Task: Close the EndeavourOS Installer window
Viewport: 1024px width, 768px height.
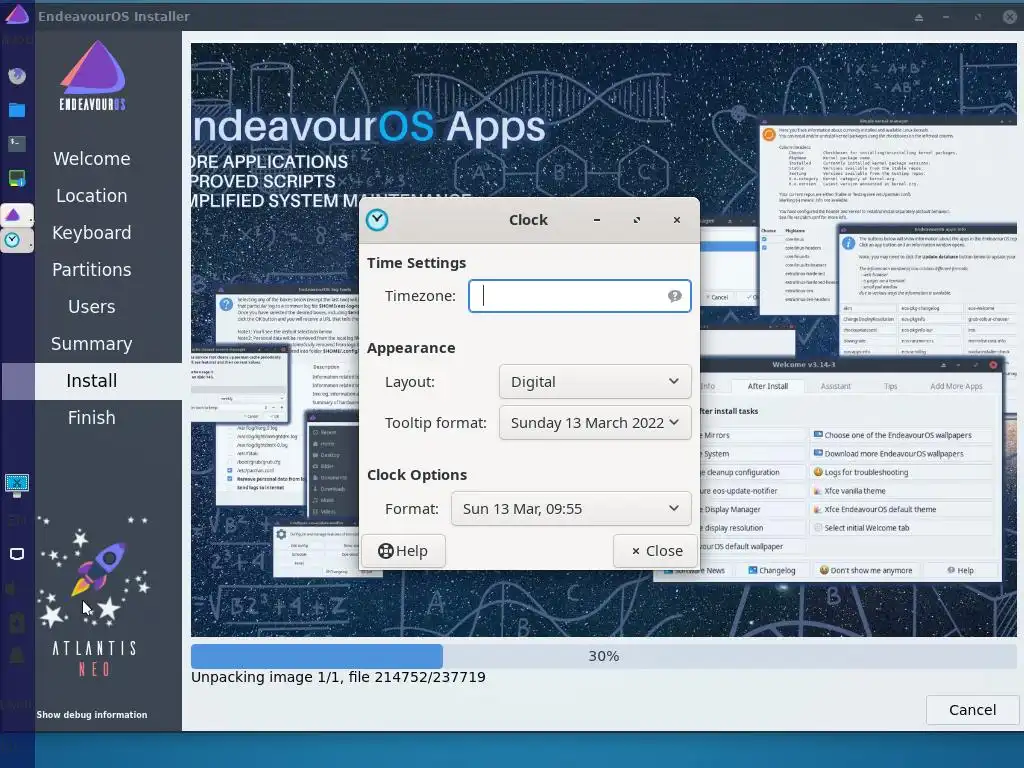Action: pos(1010,17)
